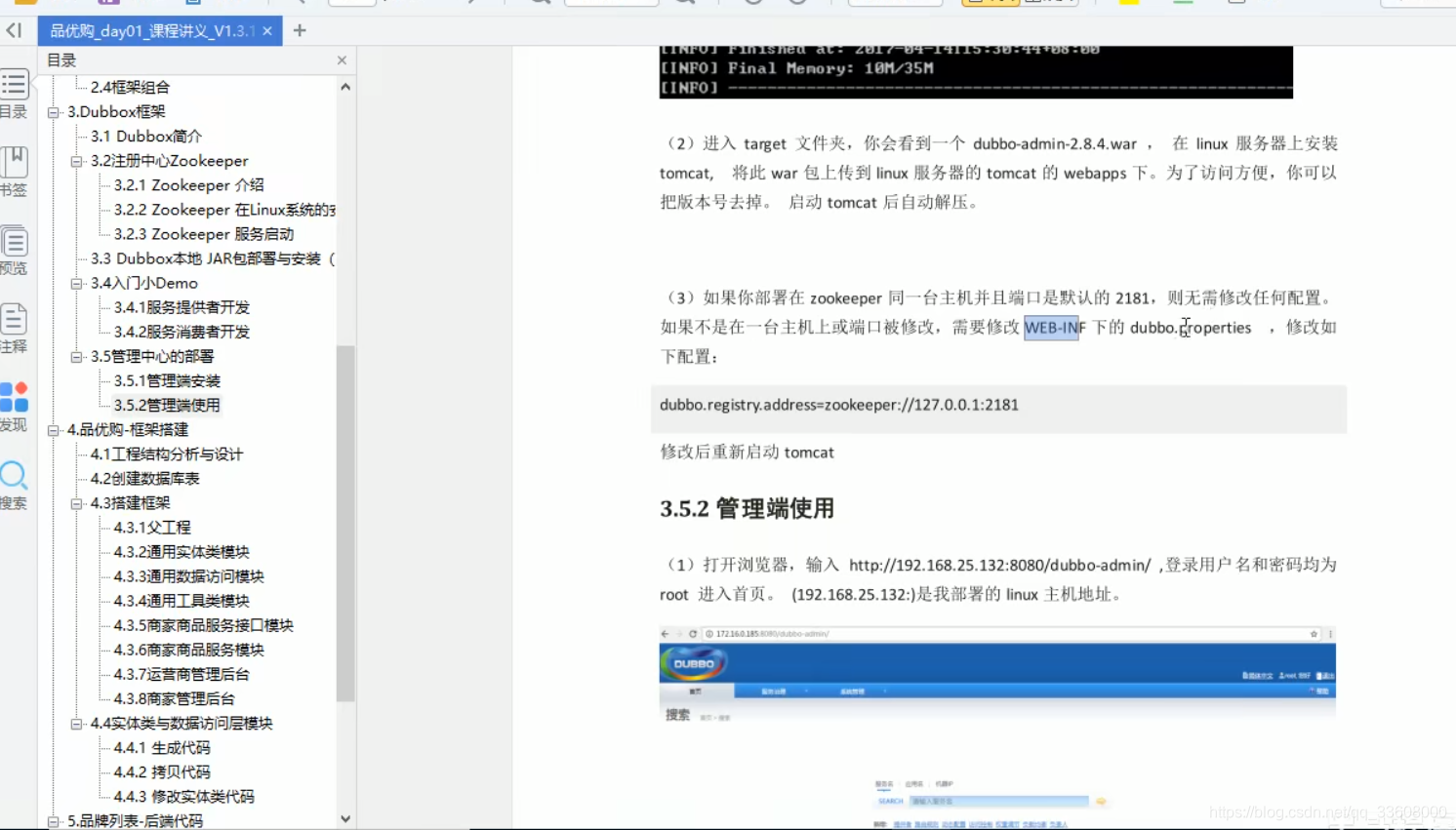This screenshot has width=1456, height=830.
Task: Go to entry 4.3.5商家商品服务接口模块
Action: click(203, 625)
